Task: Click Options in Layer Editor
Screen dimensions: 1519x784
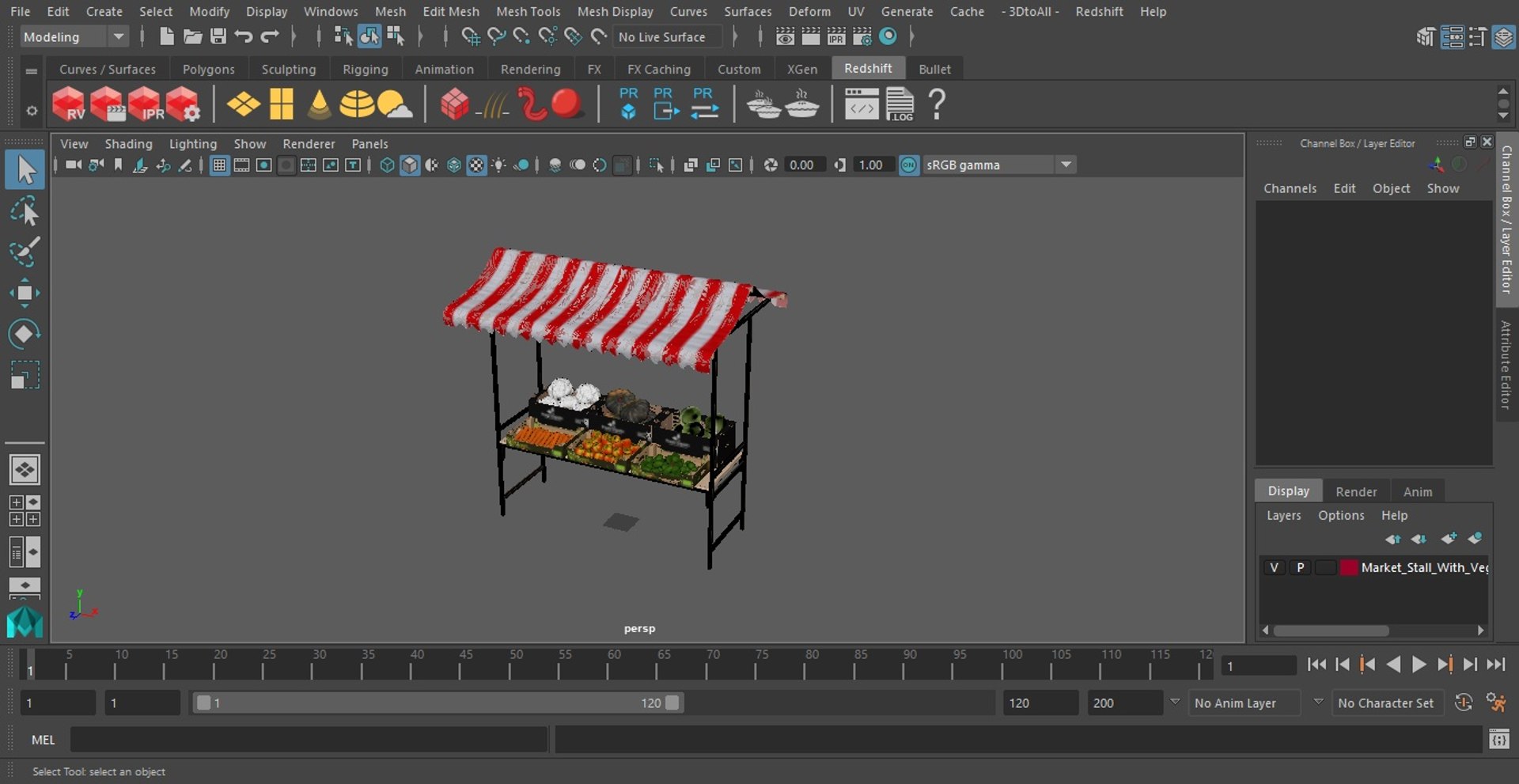Action: (1341, 515)
